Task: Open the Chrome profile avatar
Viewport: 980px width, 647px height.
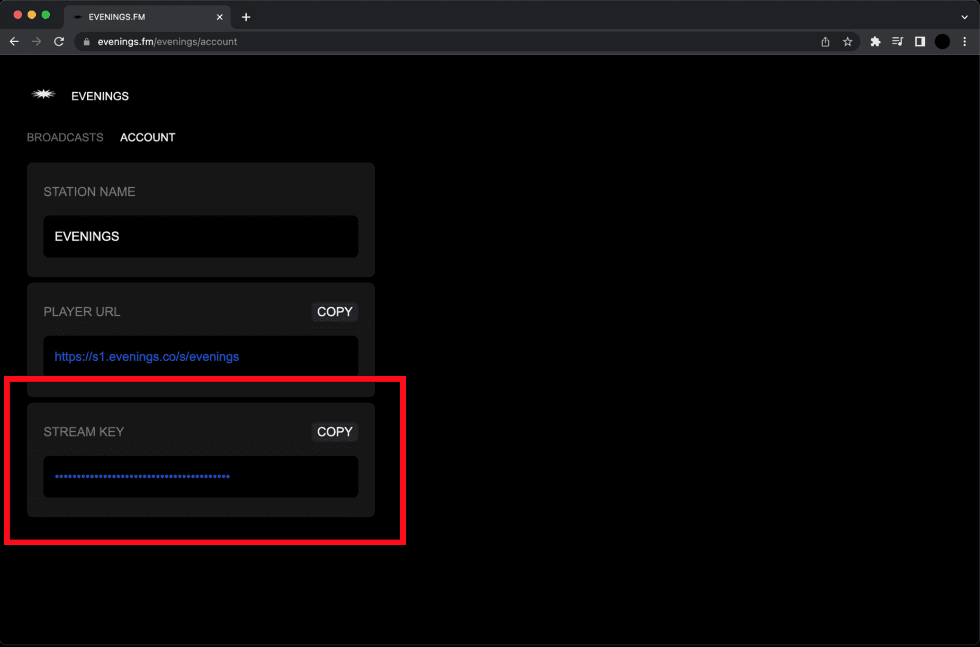Action: 942,42
